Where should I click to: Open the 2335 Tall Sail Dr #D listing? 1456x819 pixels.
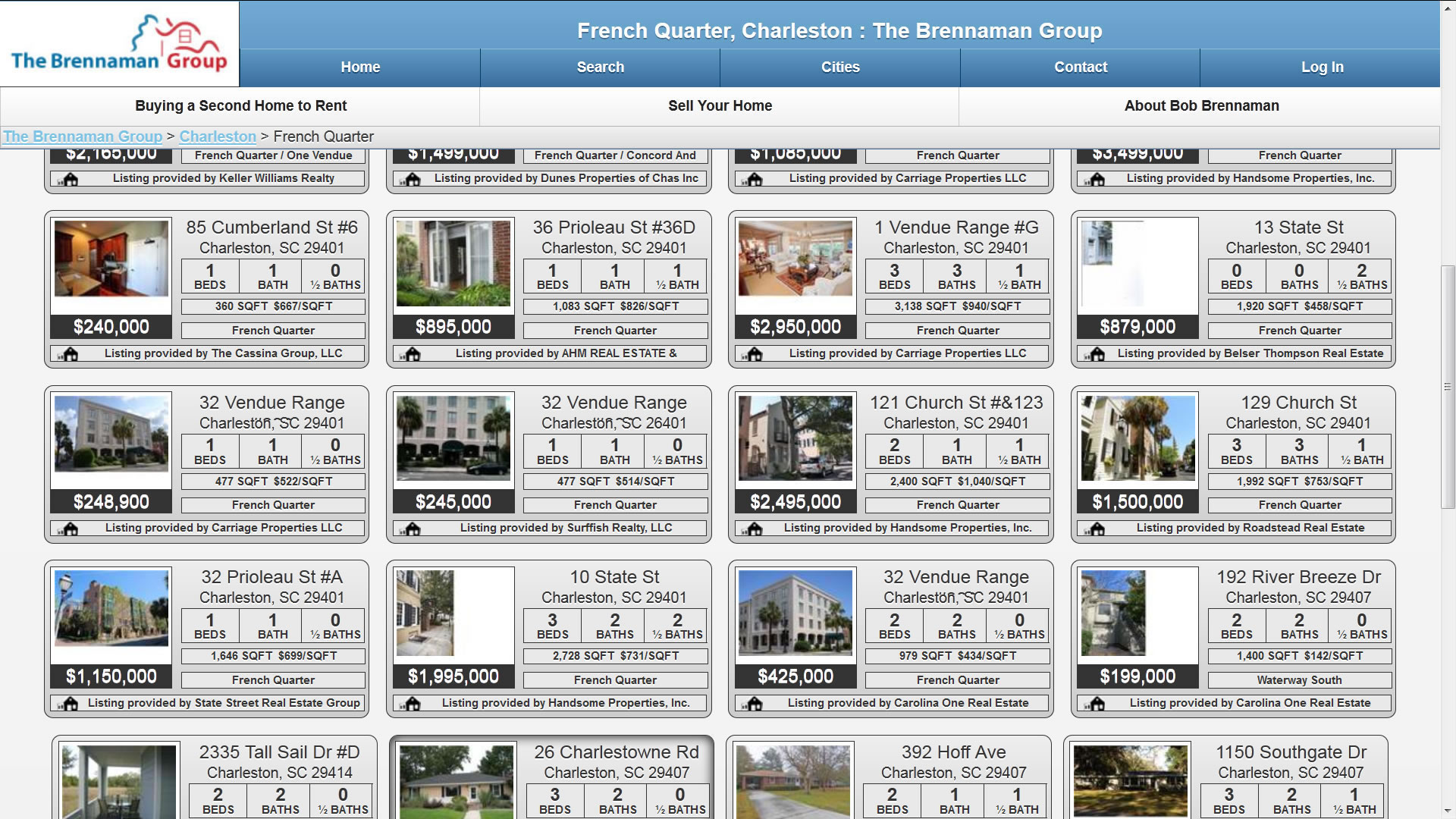(x=280, y=752)
